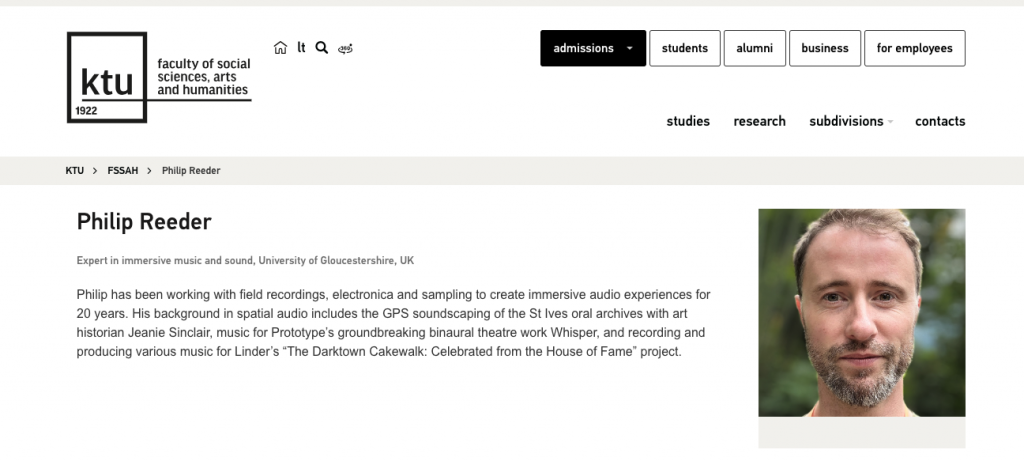
Task: Click the KTU 1922 logo
Action: tap(107, 78)
